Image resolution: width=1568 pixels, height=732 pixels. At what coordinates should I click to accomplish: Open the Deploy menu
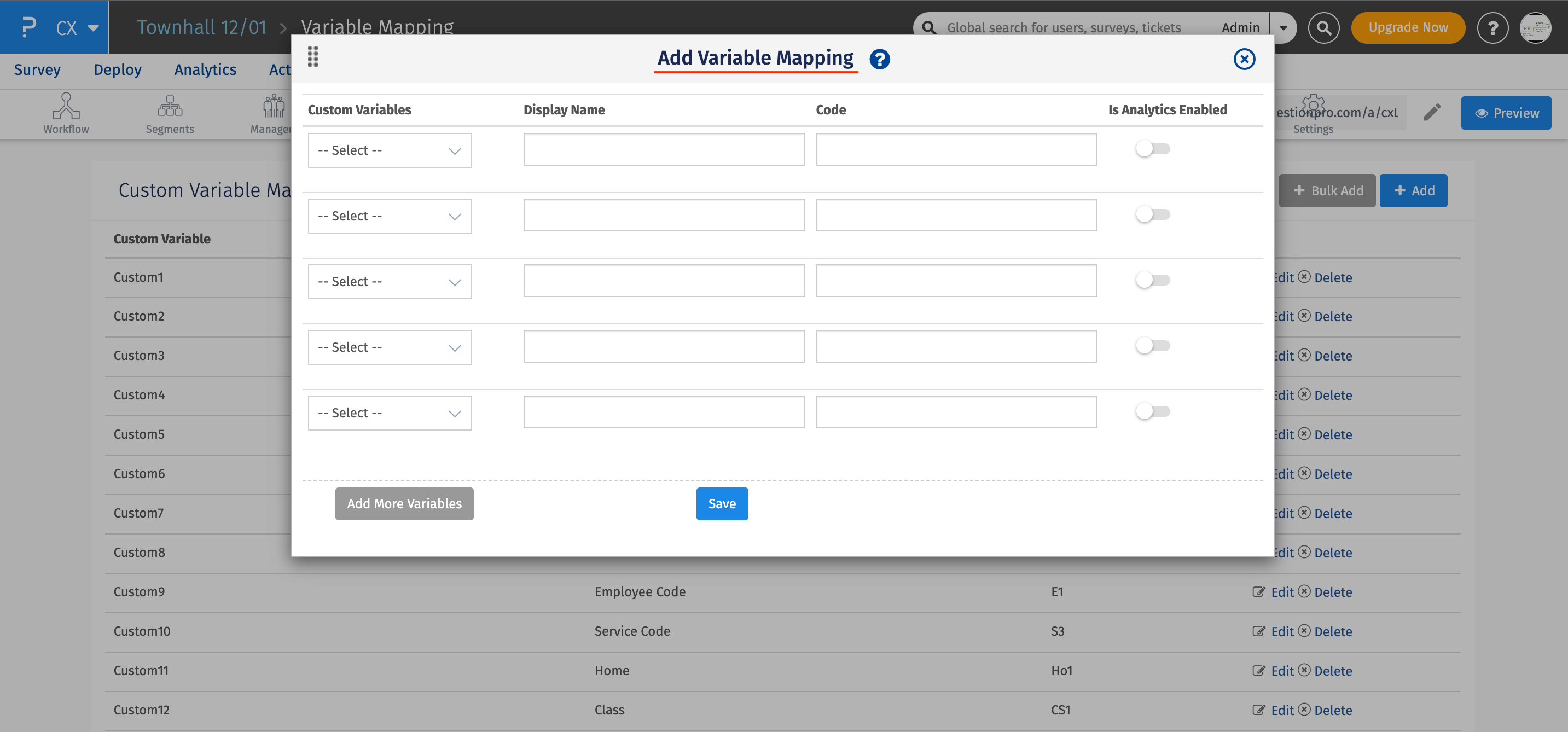(117, 69)
